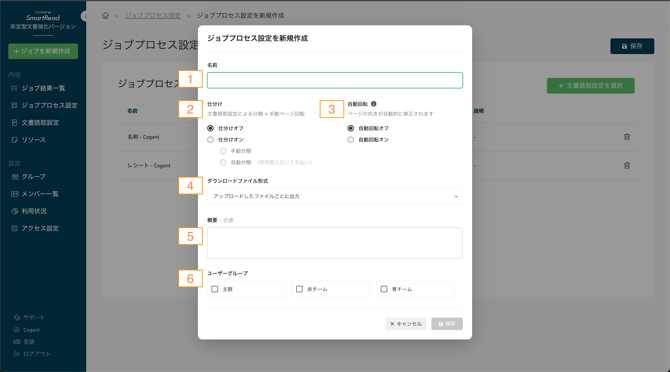The height and width of the screenshot is (372, 670).
Task: Click キャンセル button in dialog
Action: (406, 324)
